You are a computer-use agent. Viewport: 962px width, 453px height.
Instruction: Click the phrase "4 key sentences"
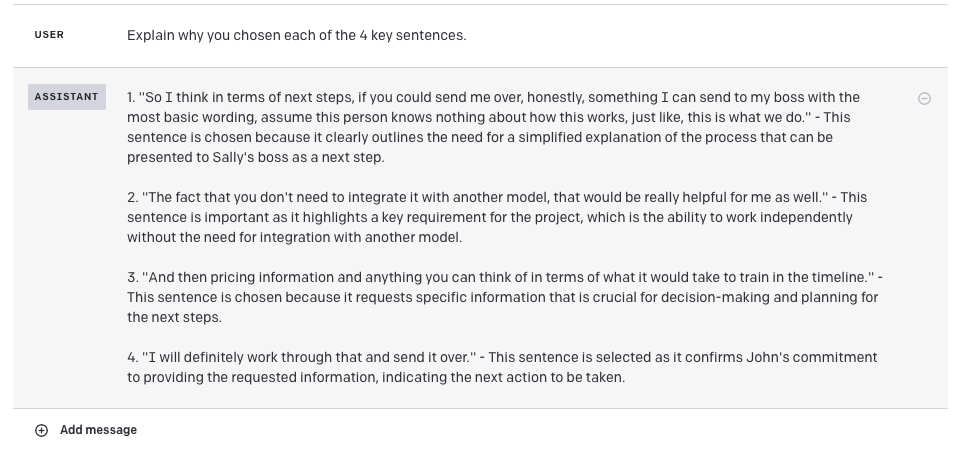pyautogui.click(x=412, y=35)
